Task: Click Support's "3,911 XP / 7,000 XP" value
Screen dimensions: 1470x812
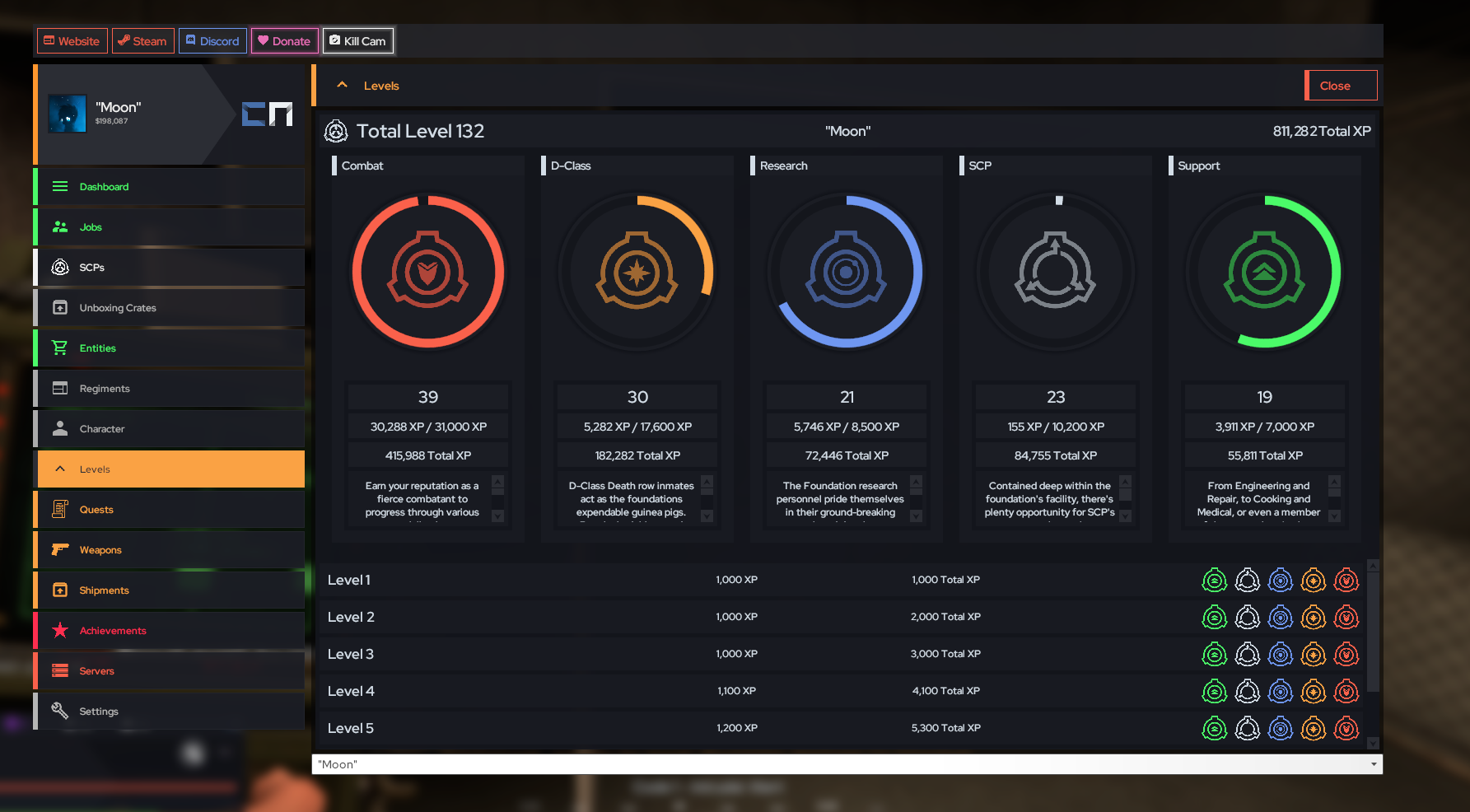Action: [1265, 427]
